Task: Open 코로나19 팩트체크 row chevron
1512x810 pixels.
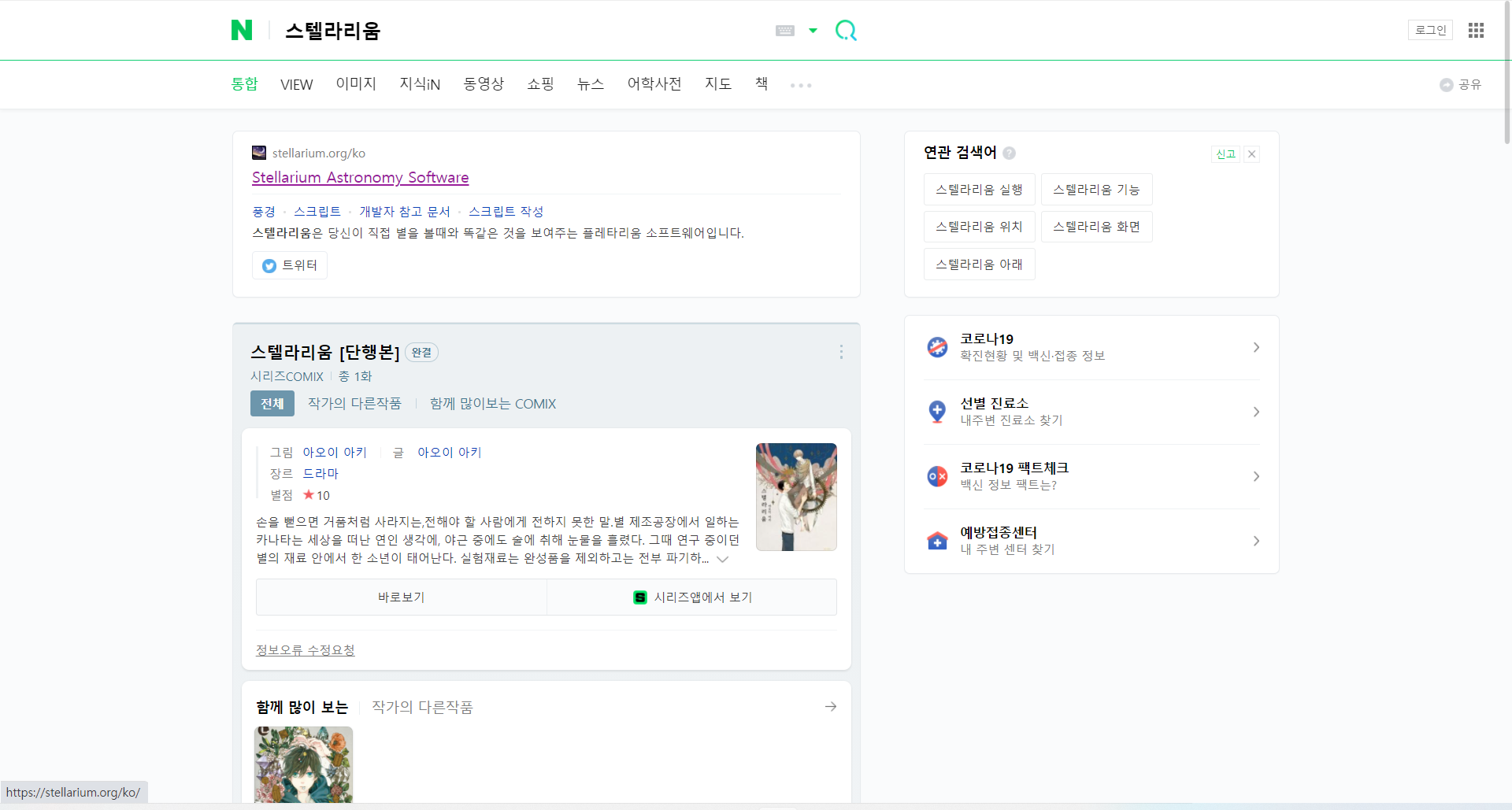Action: [x=1256, y=476]
